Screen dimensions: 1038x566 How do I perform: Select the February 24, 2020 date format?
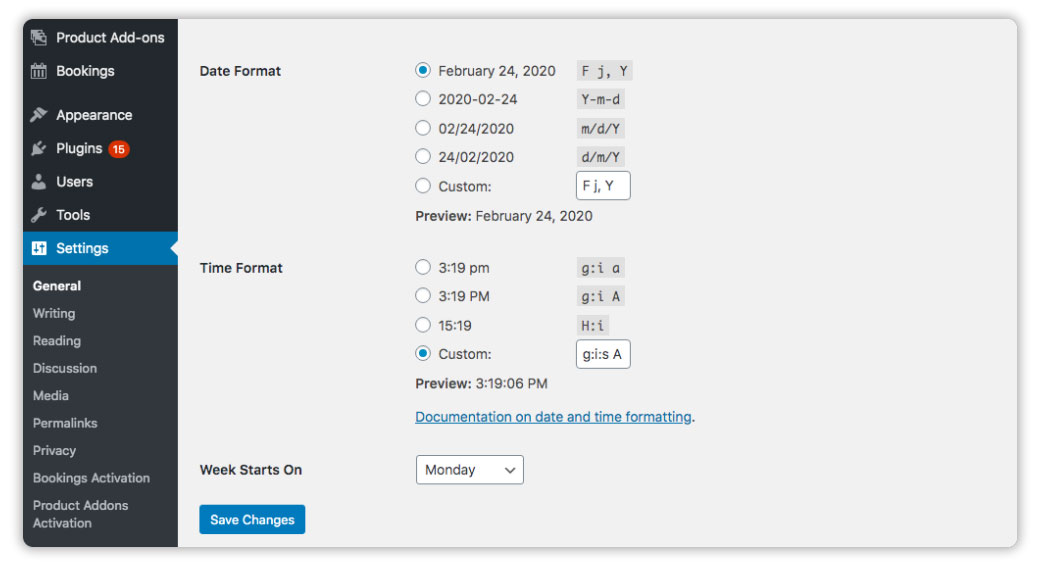pyautogui.click(x=422, y=70)
